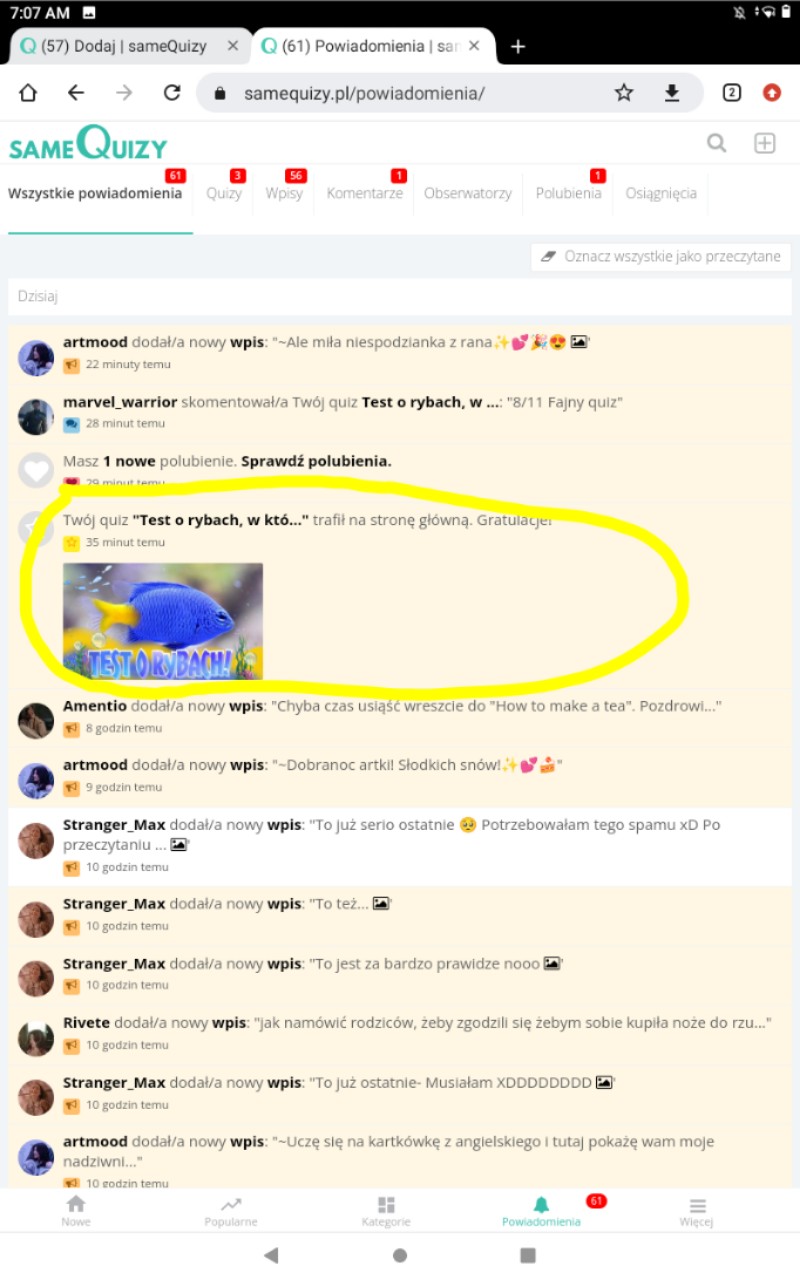
Task: Open the search magnifier icon
Action: click(717, 144)
